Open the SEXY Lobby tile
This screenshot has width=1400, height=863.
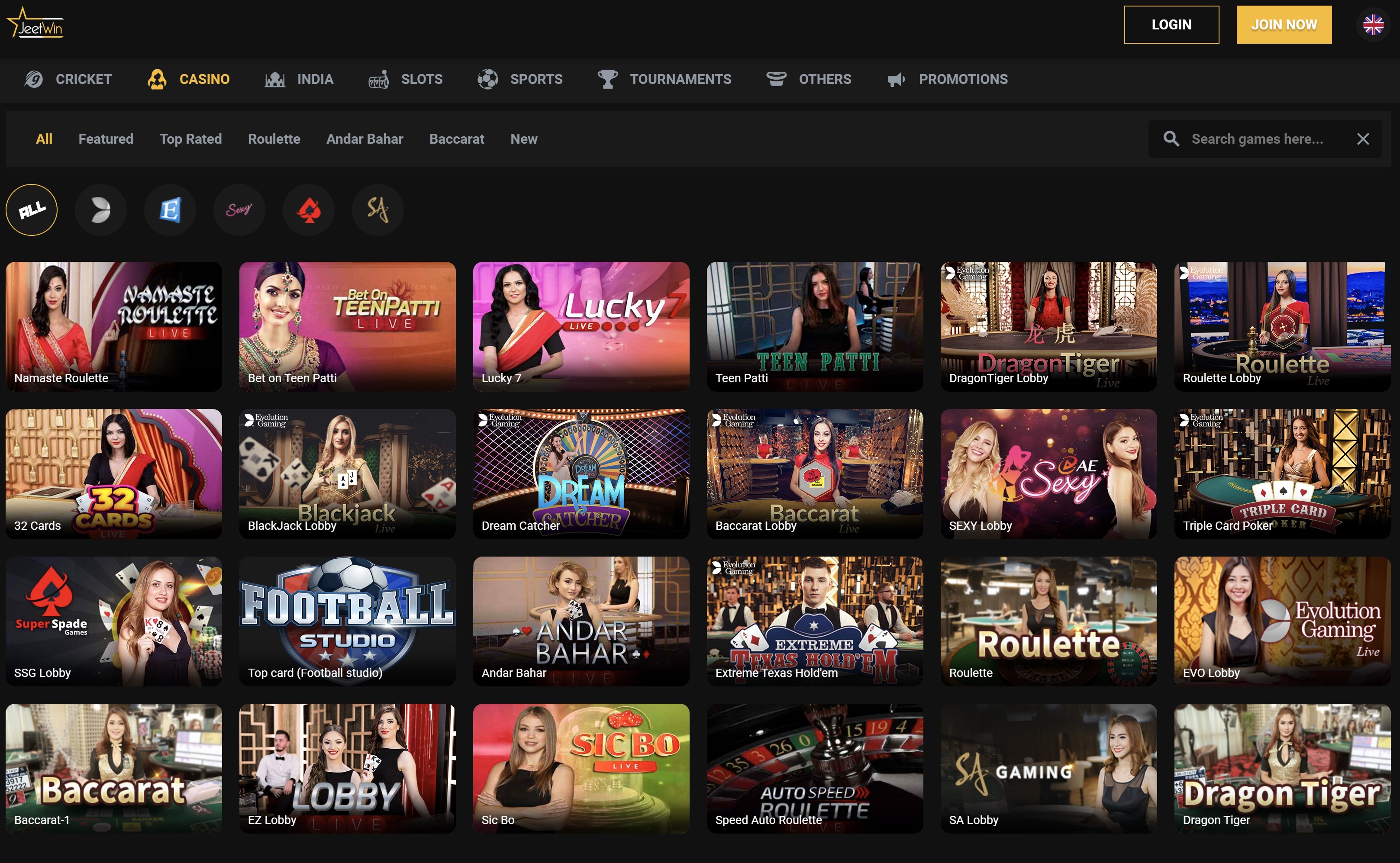[1048, 474]
